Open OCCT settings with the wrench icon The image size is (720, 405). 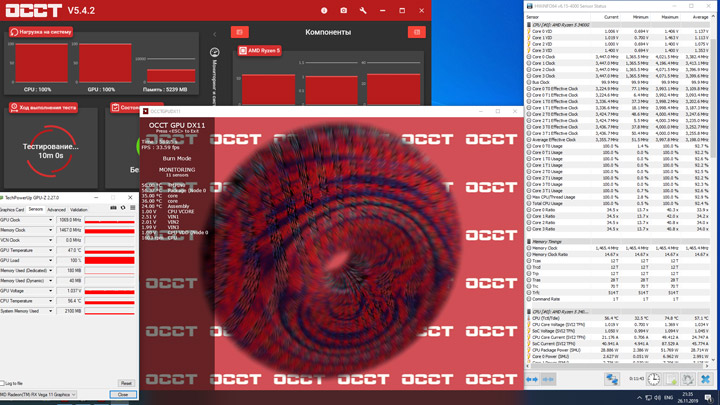pyautogui.click(x=363, y=10)
